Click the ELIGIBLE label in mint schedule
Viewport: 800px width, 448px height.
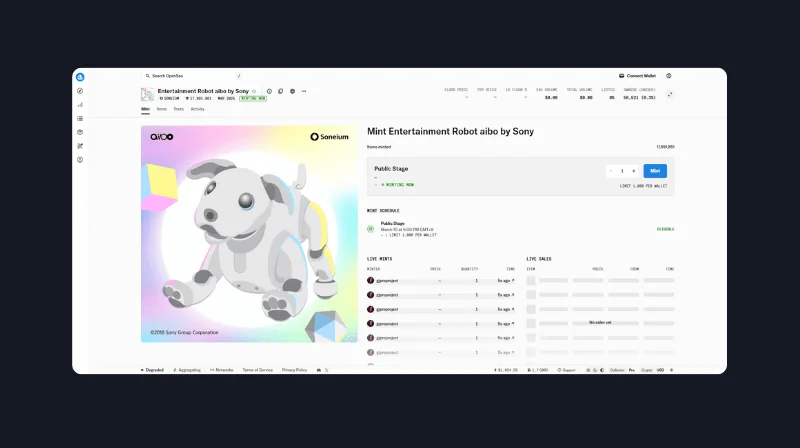coord(665,229)
